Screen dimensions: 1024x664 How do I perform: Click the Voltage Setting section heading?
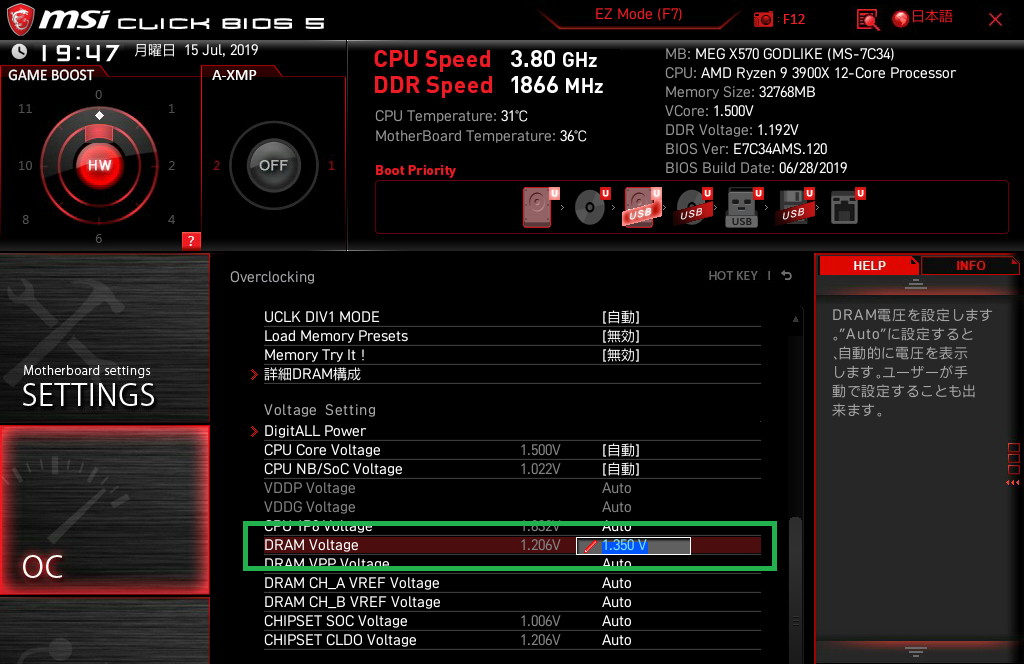pos(320,409)
